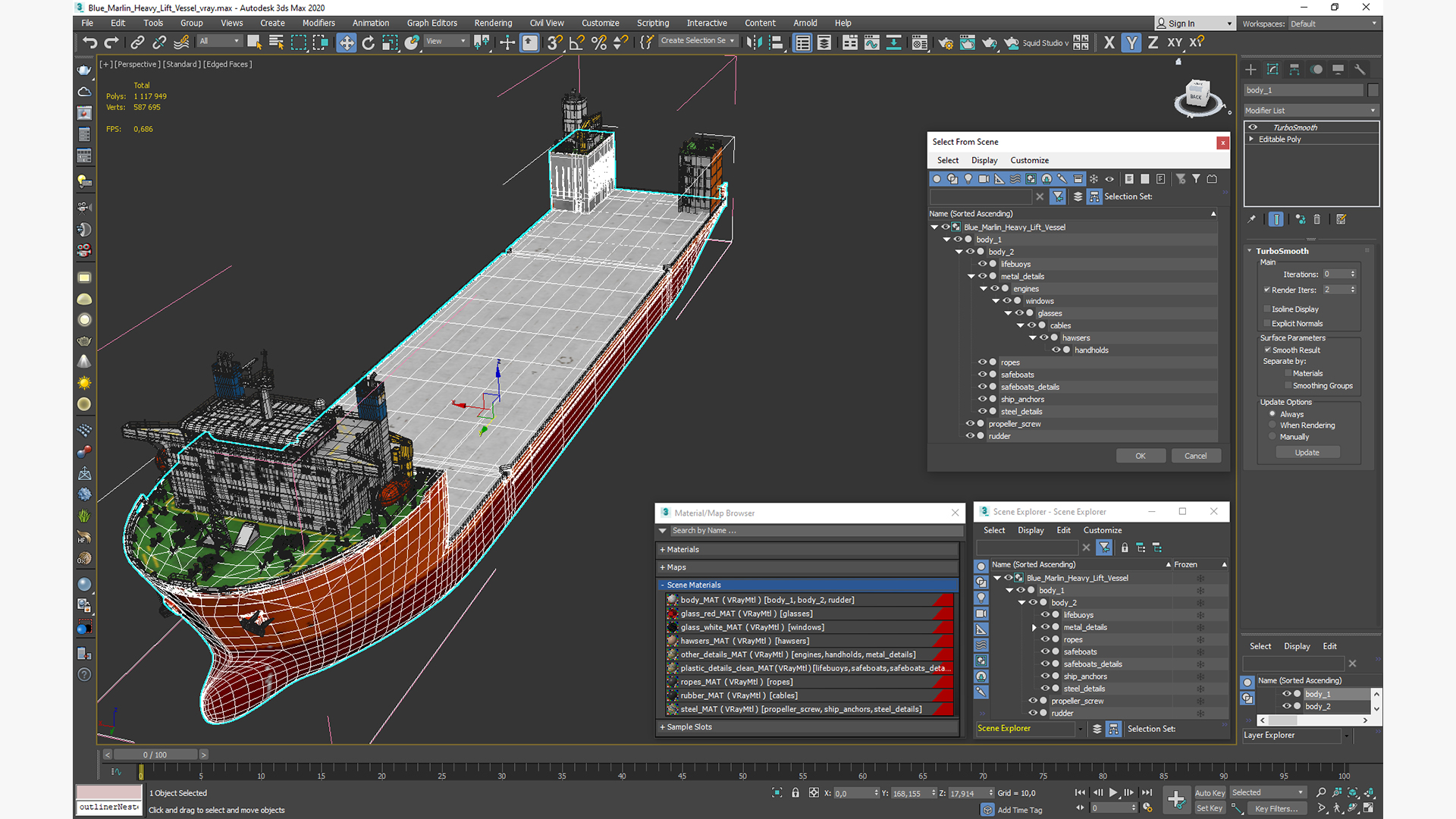Enable Isoline Display checkbox
The height and width of the screenshot is (819, 1456).
point(1266,309)
